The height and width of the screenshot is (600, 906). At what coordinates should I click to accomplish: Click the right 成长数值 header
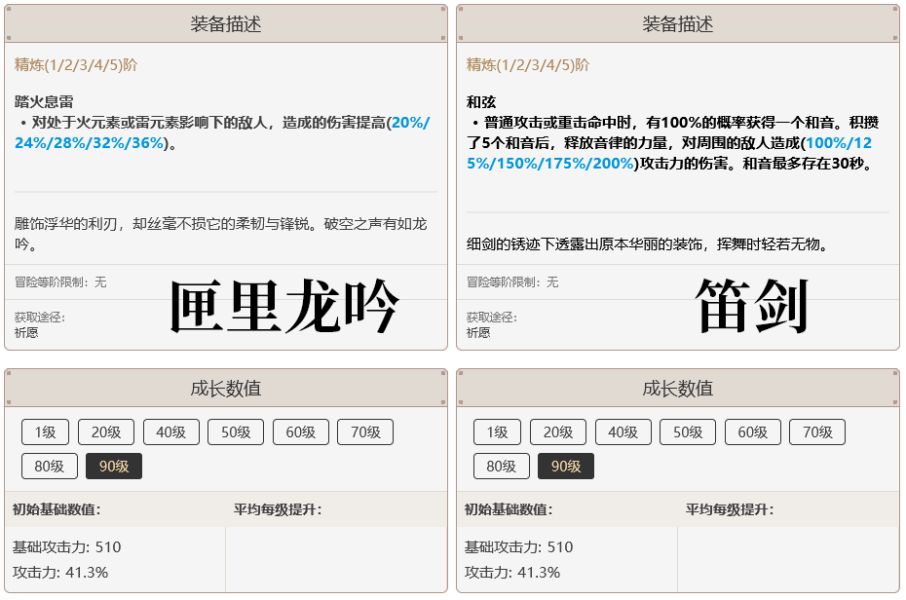click(678, 388)
